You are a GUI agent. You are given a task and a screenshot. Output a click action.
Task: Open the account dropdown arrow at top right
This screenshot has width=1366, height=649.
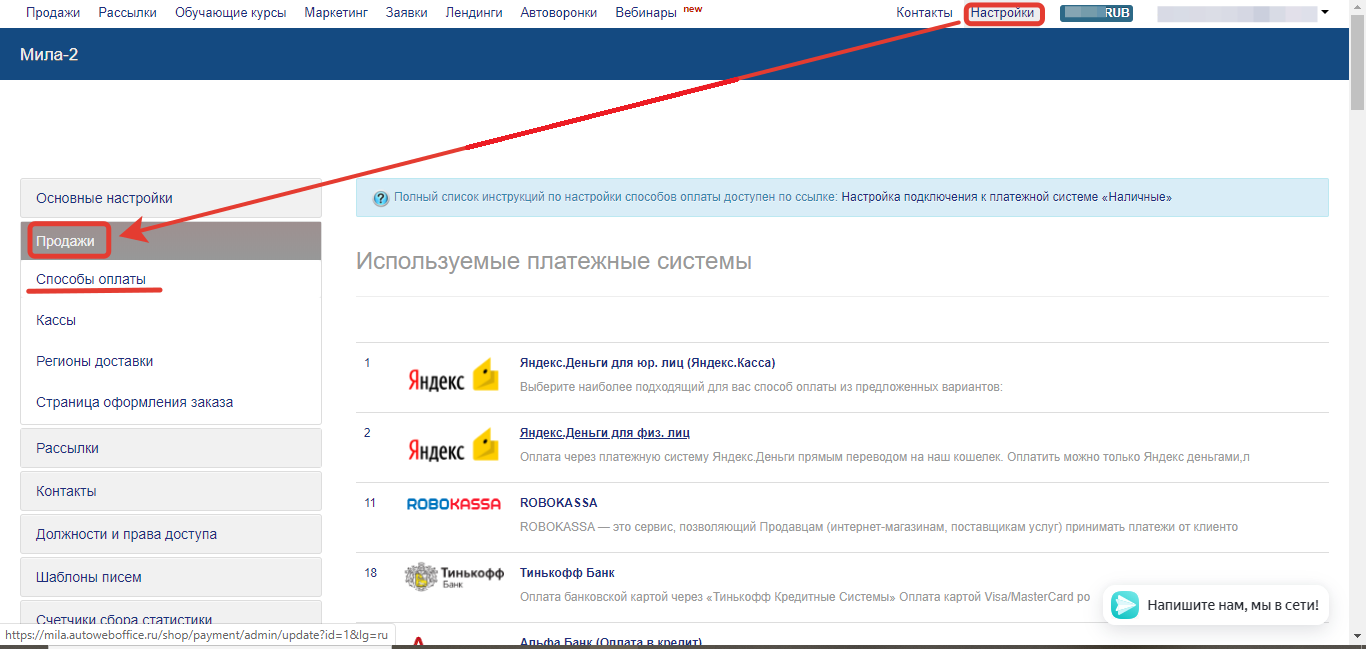click(1325, 13)
